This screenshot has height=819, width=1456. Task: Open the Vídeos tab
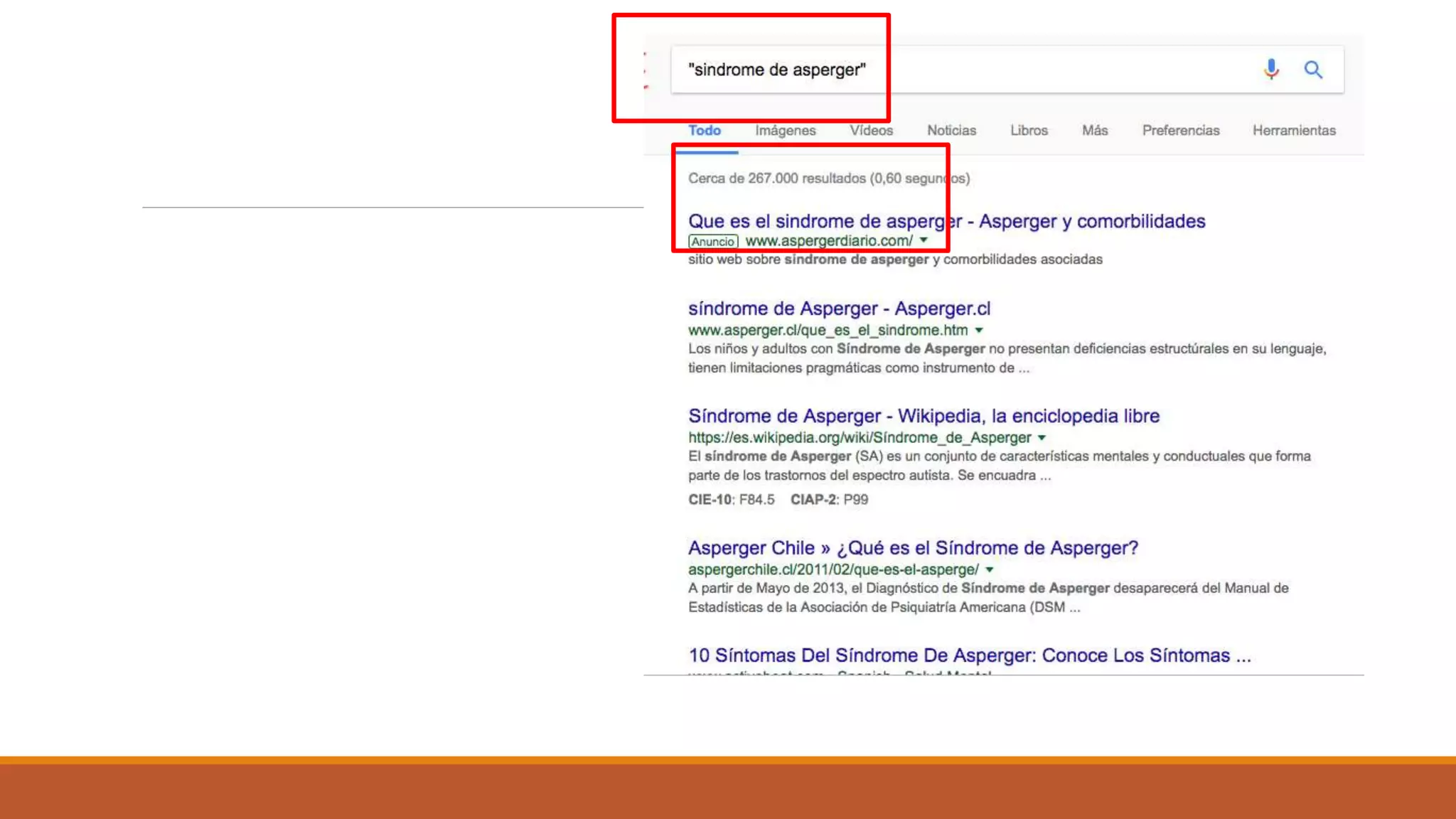coord(871,130)
